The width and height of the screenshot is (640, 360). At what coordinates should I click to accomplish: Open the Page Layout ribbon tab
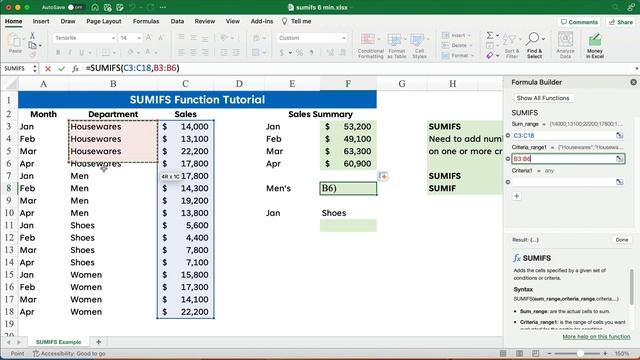104,21
